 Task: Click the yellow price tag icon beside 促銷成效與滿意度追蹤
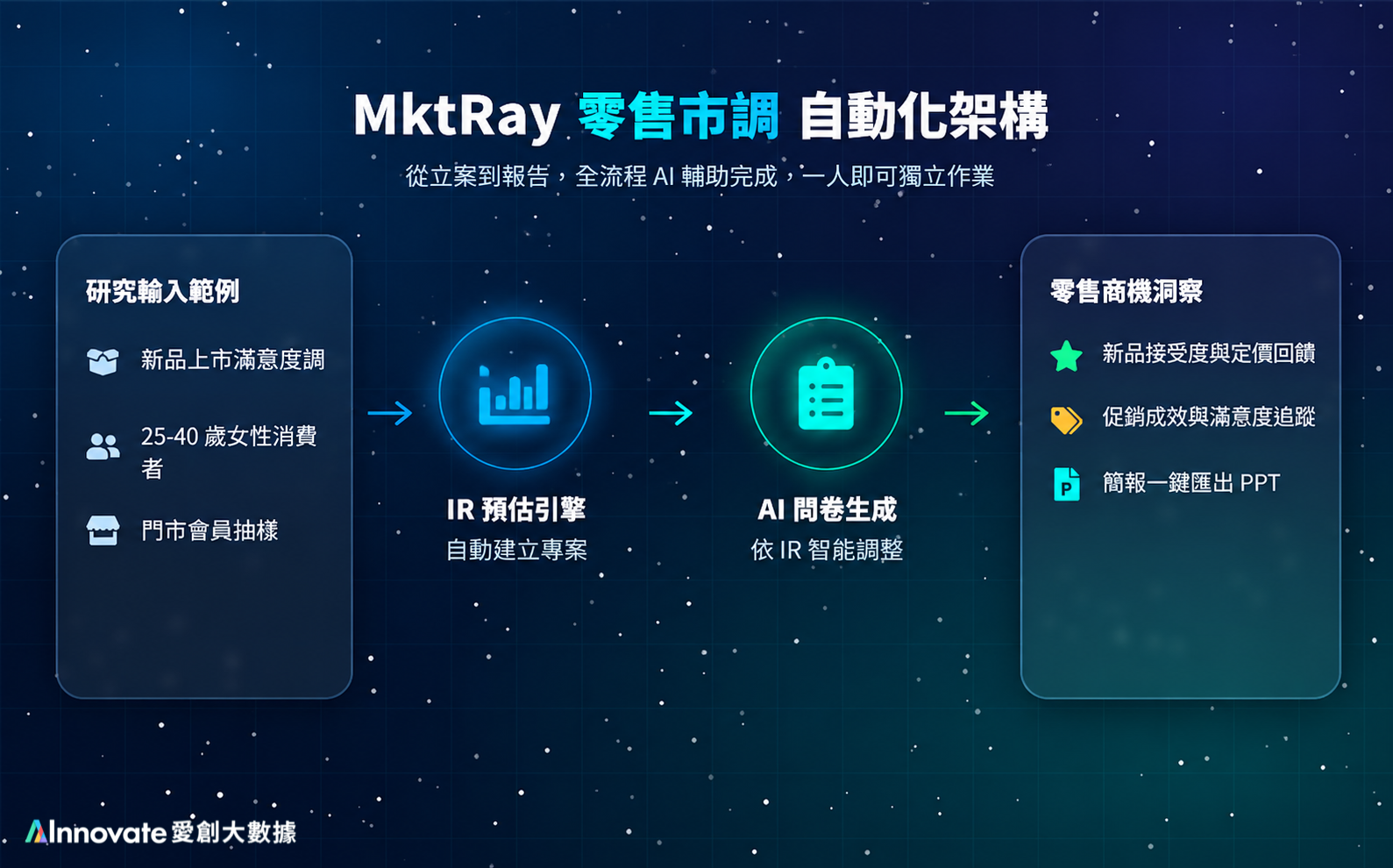pos(1066,420)
